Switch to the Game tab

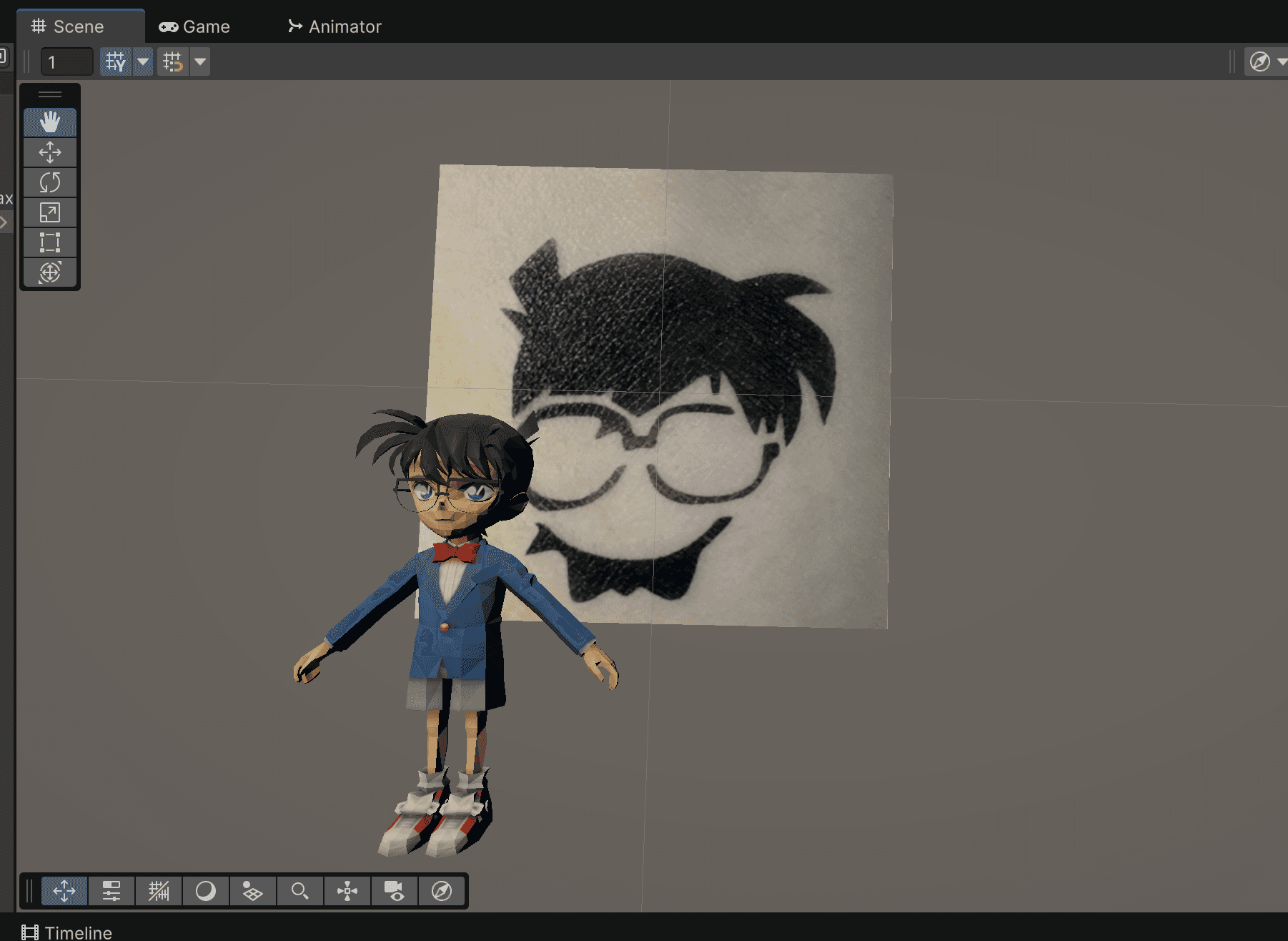tap(194, 26)
